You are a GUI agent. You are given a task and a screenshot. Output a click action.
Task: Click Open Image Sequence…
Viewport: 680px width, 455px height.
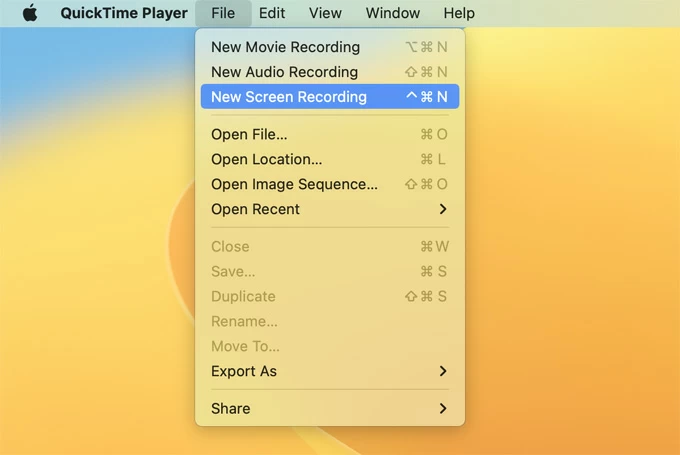click(x=294, y=184)
